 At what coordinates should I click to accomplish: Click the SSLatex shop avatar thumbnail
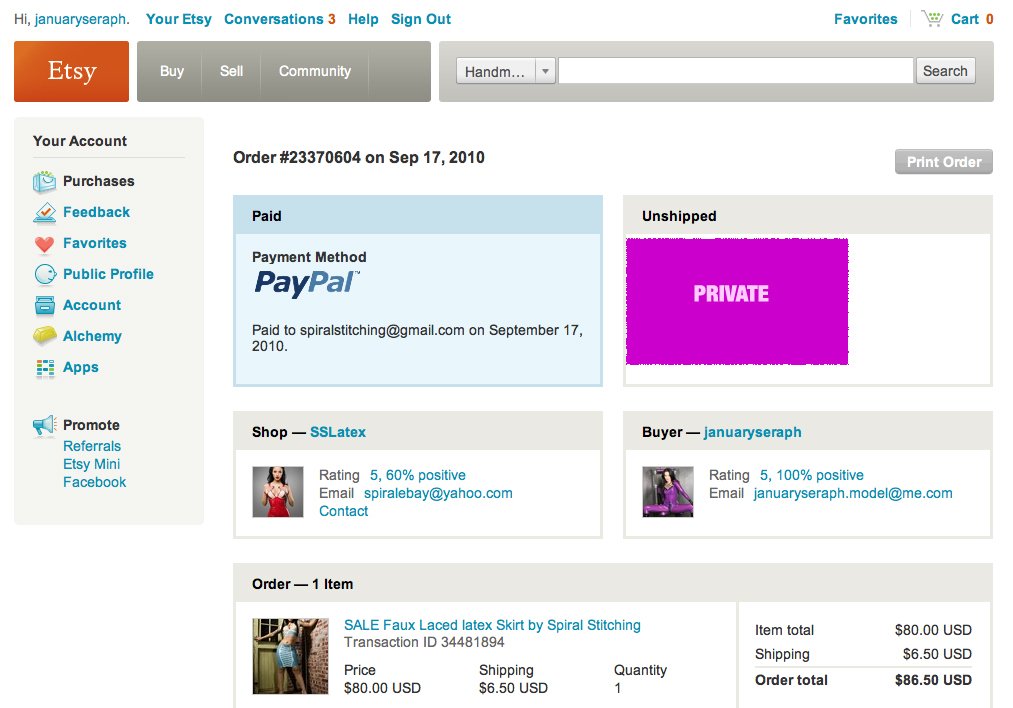278,492
